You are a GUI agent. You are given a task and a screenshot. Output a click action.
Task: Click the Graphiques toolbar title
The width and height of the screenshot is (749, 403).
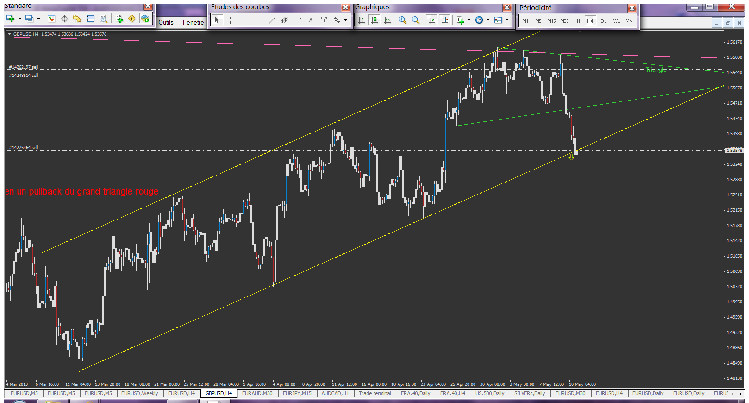(x=372, y=7)
